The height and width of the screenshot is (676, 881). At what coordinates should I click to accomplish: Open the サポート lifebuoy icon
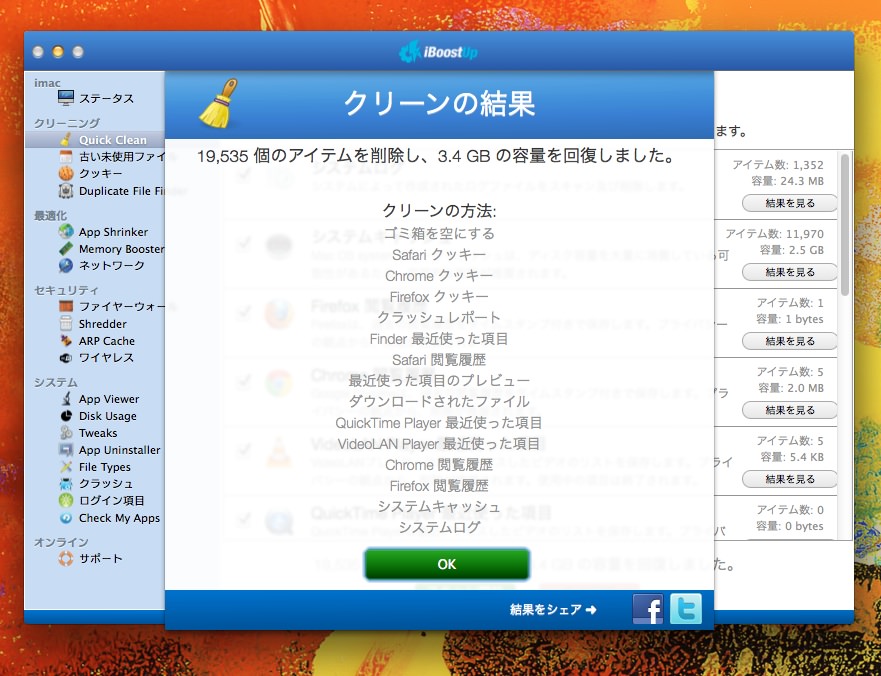[66, 559]
